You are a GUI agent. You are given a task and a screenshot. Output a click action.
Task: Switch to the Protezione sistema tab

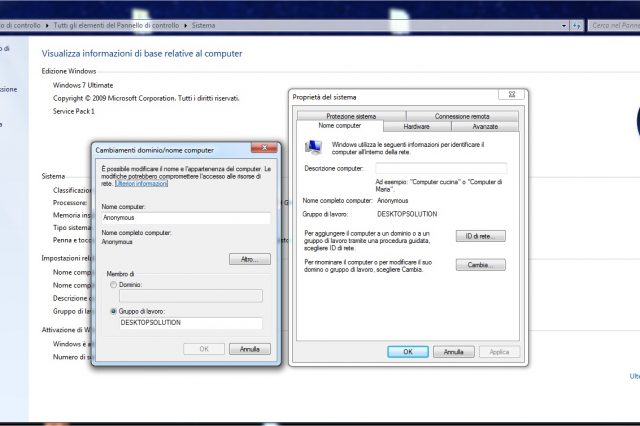(x=351, y=116)
